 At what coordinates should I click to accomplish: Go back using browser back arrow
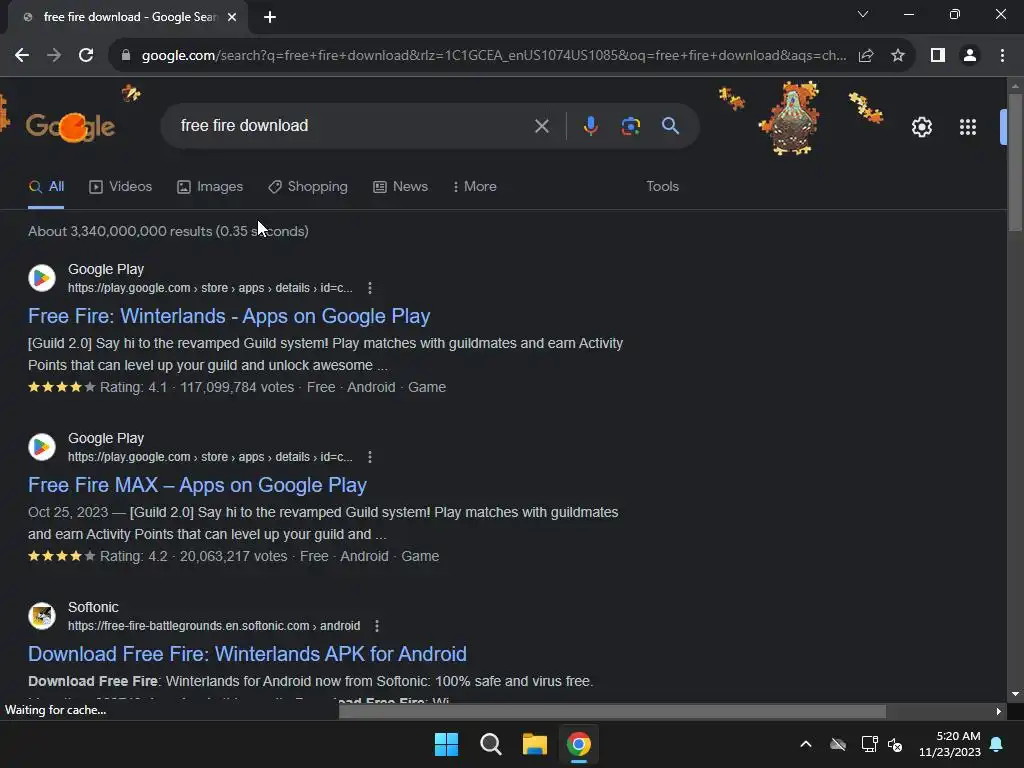pos(22,56)
